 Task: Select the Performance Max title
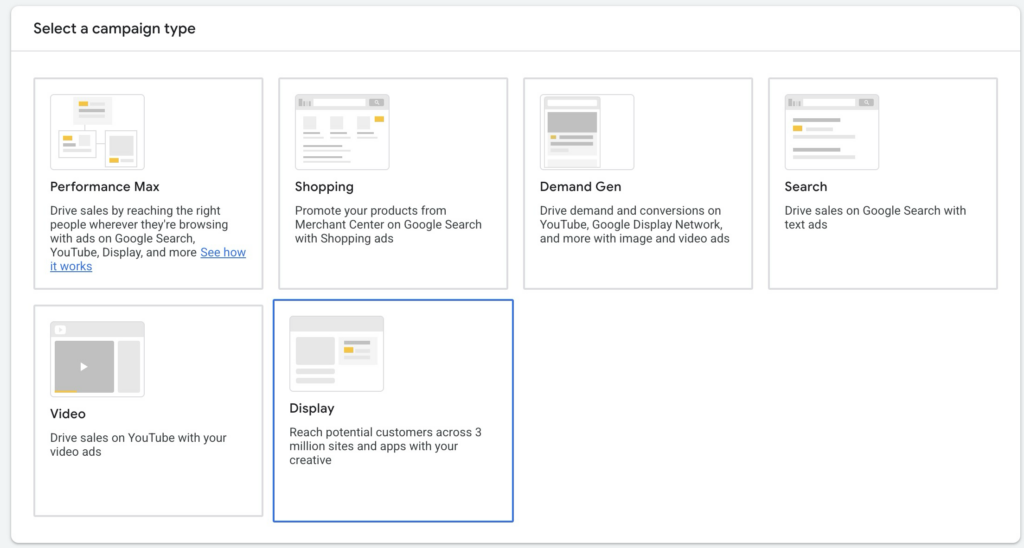[105, 187]
